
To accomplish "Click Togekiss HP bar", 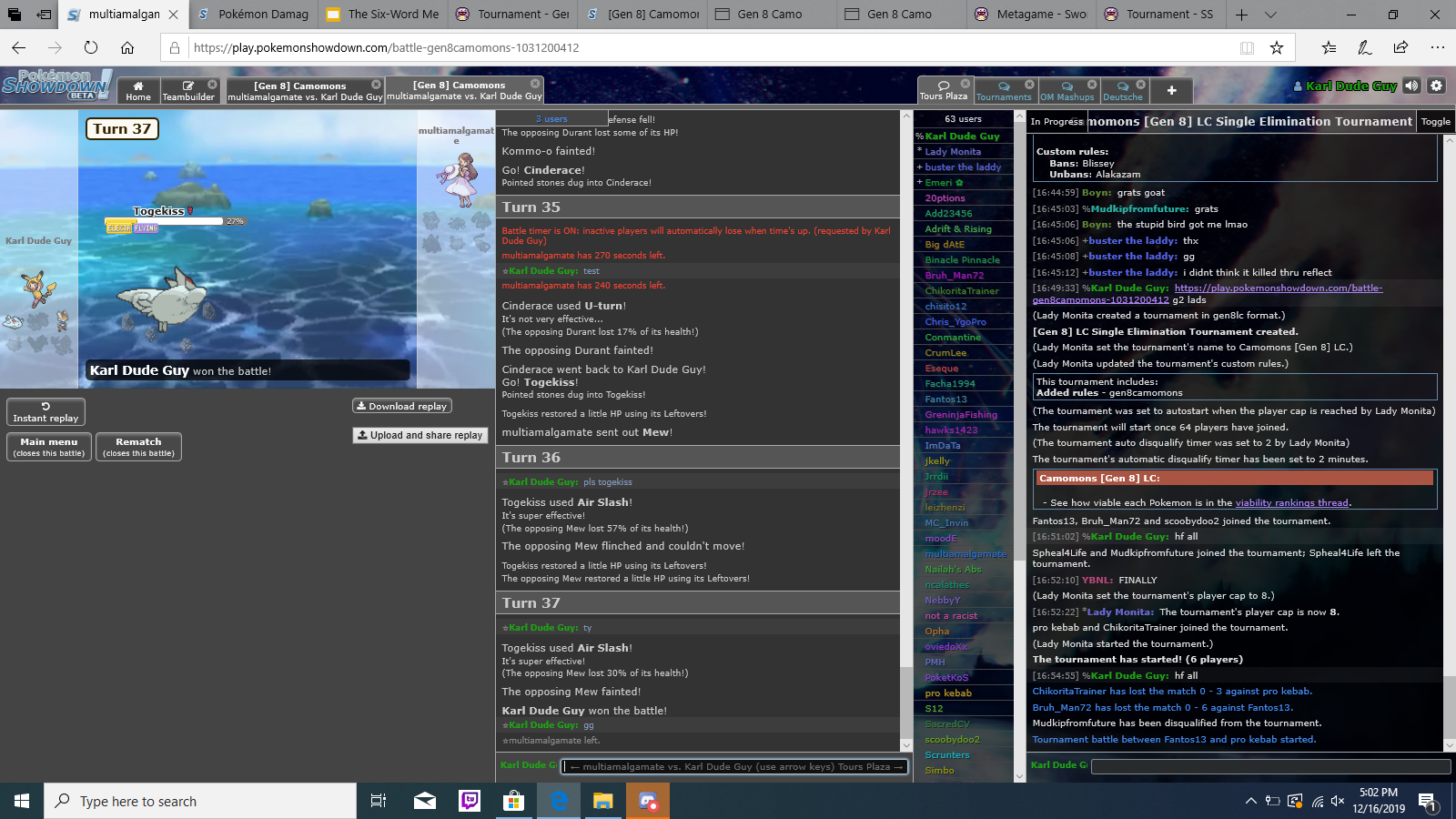I will point(165,221).
